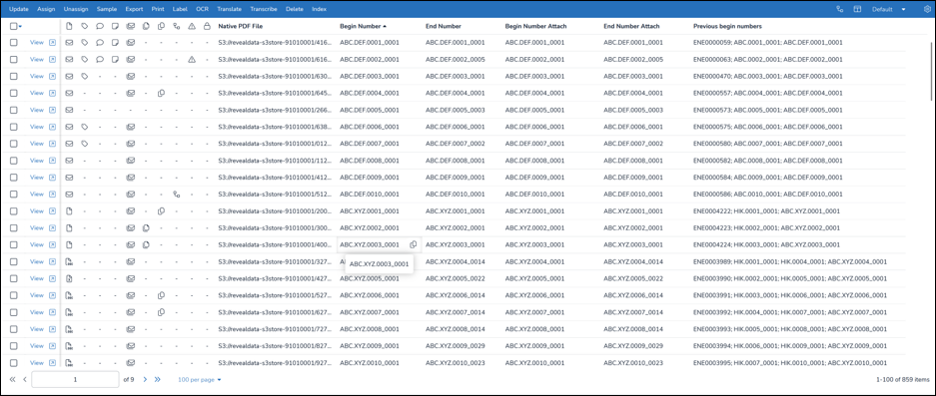Click the tag icon in the ABC.DEF.0007_0001 row
Viewport: 936px width, 396px height.
coord(85,143)
